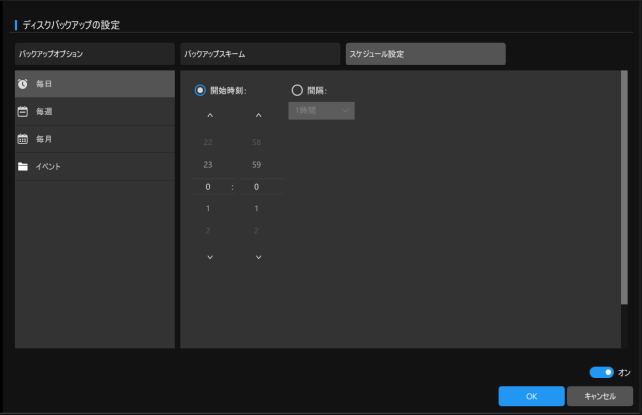Click the calendar icon beside 毎週
Image resolution: width=642 pixels, height=415 pixels.
point(23,111)
